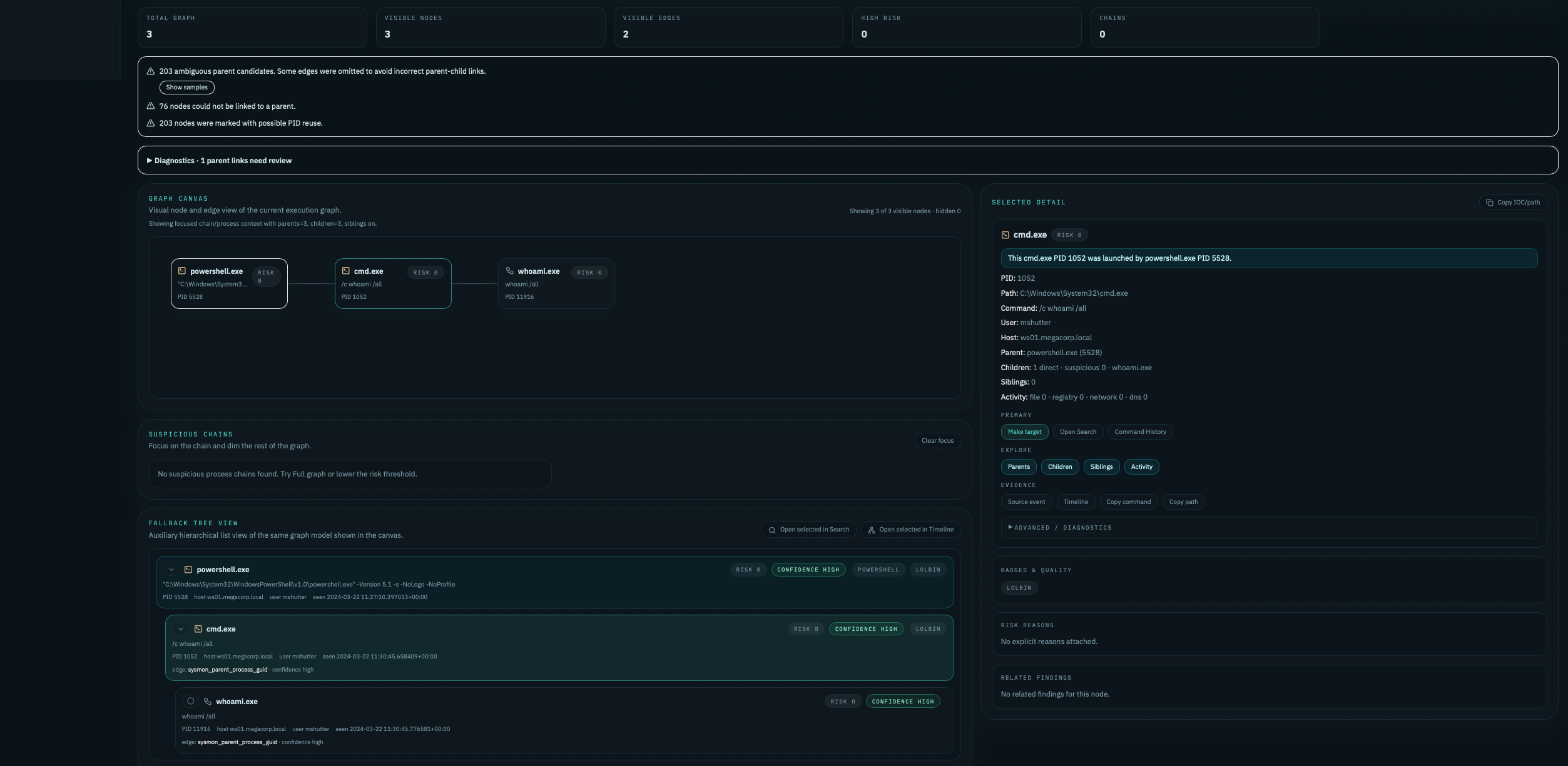Click the cmd.exe icon in Selected Detail header

click(1005, 235)
